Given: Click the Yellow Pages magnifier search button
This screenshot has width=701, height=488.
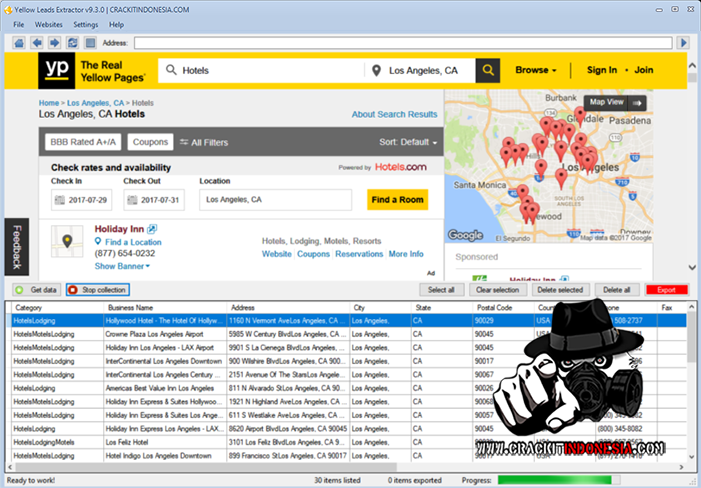Looking at the screenshot, I should click(x=487, y=70).
